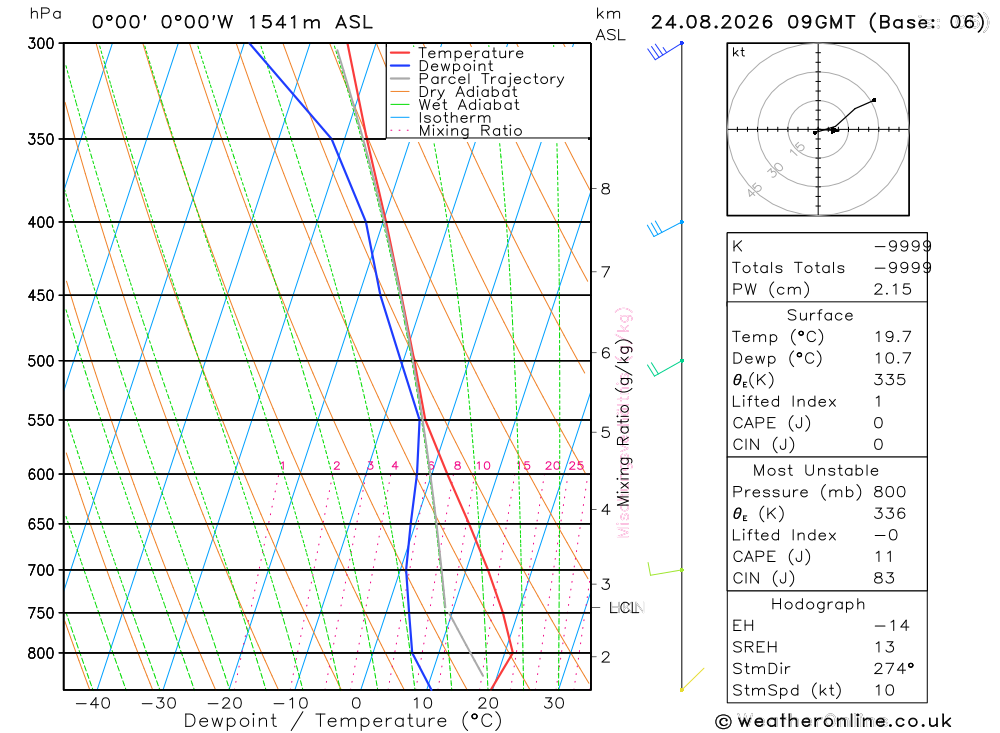The image size is (1000, 733).
Task: Click the 8 km height label
Action: [x=605, y=189]
